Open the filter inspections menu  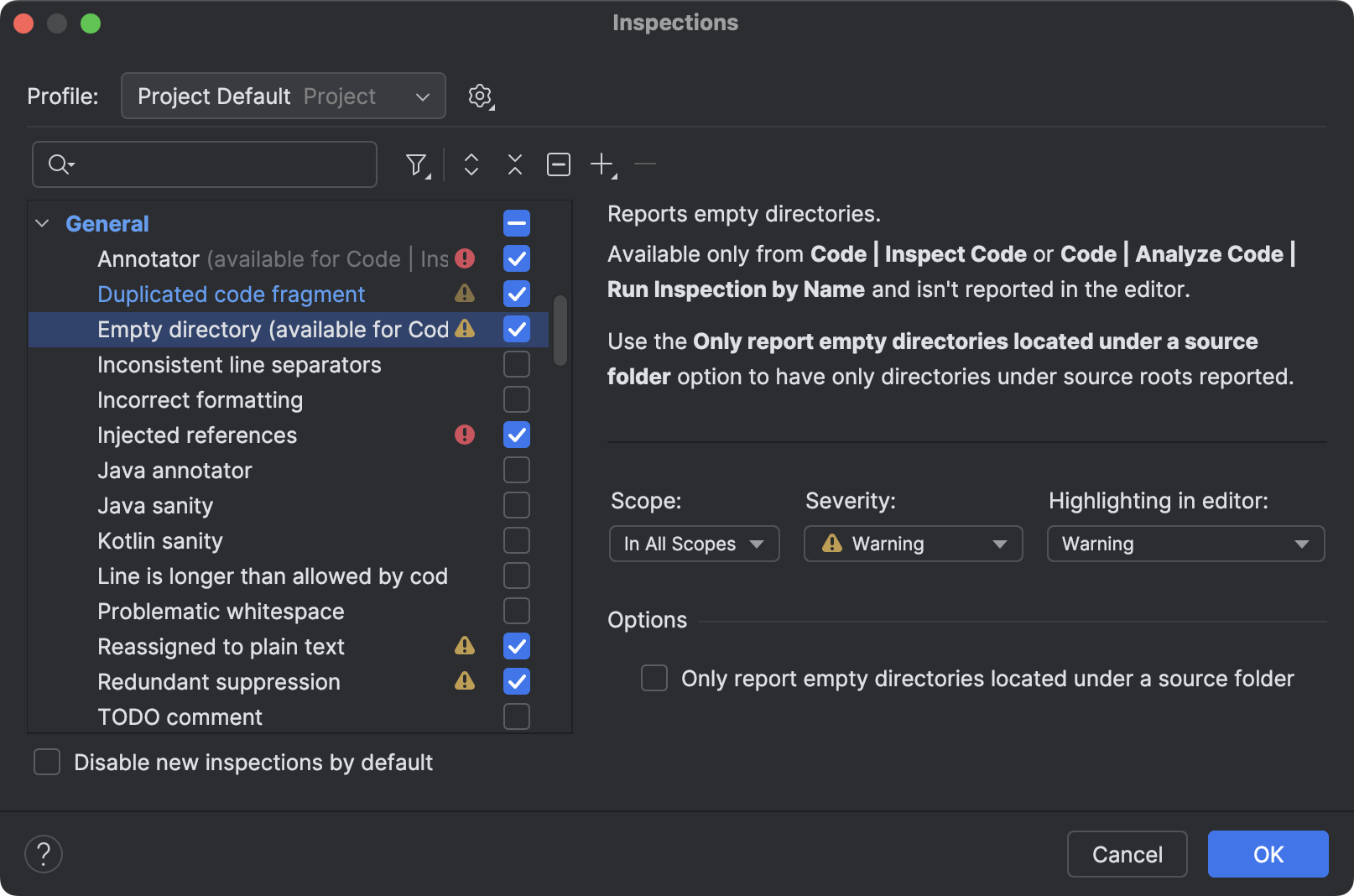click(417, 164)
